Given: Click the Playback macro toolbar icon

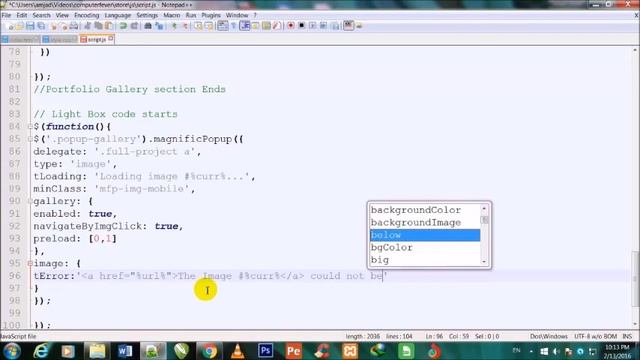Looking at the screenshot, I should (x=312, y=26).
